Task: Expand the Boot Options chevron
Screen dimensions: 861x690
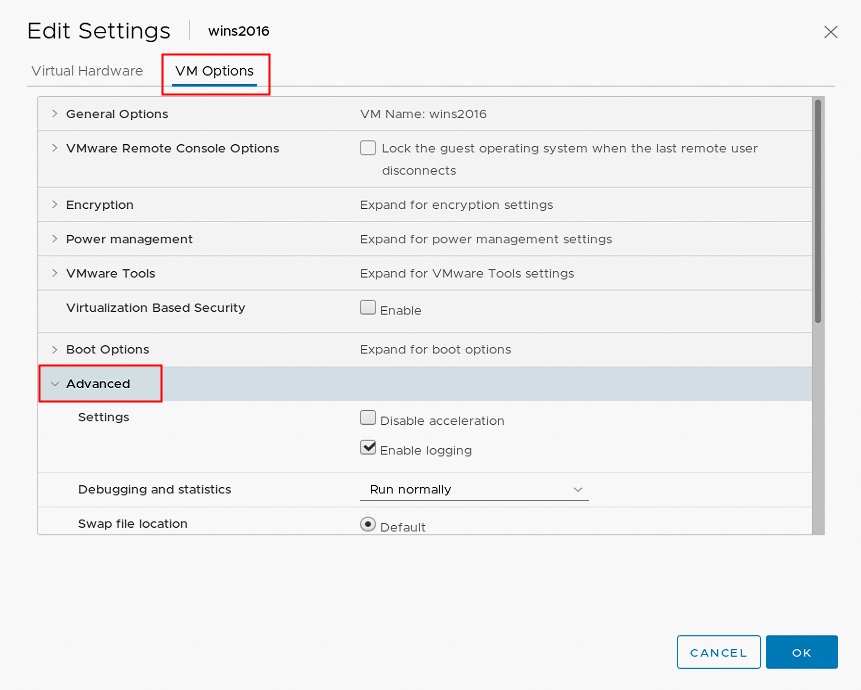Action: tap(54, 349)
